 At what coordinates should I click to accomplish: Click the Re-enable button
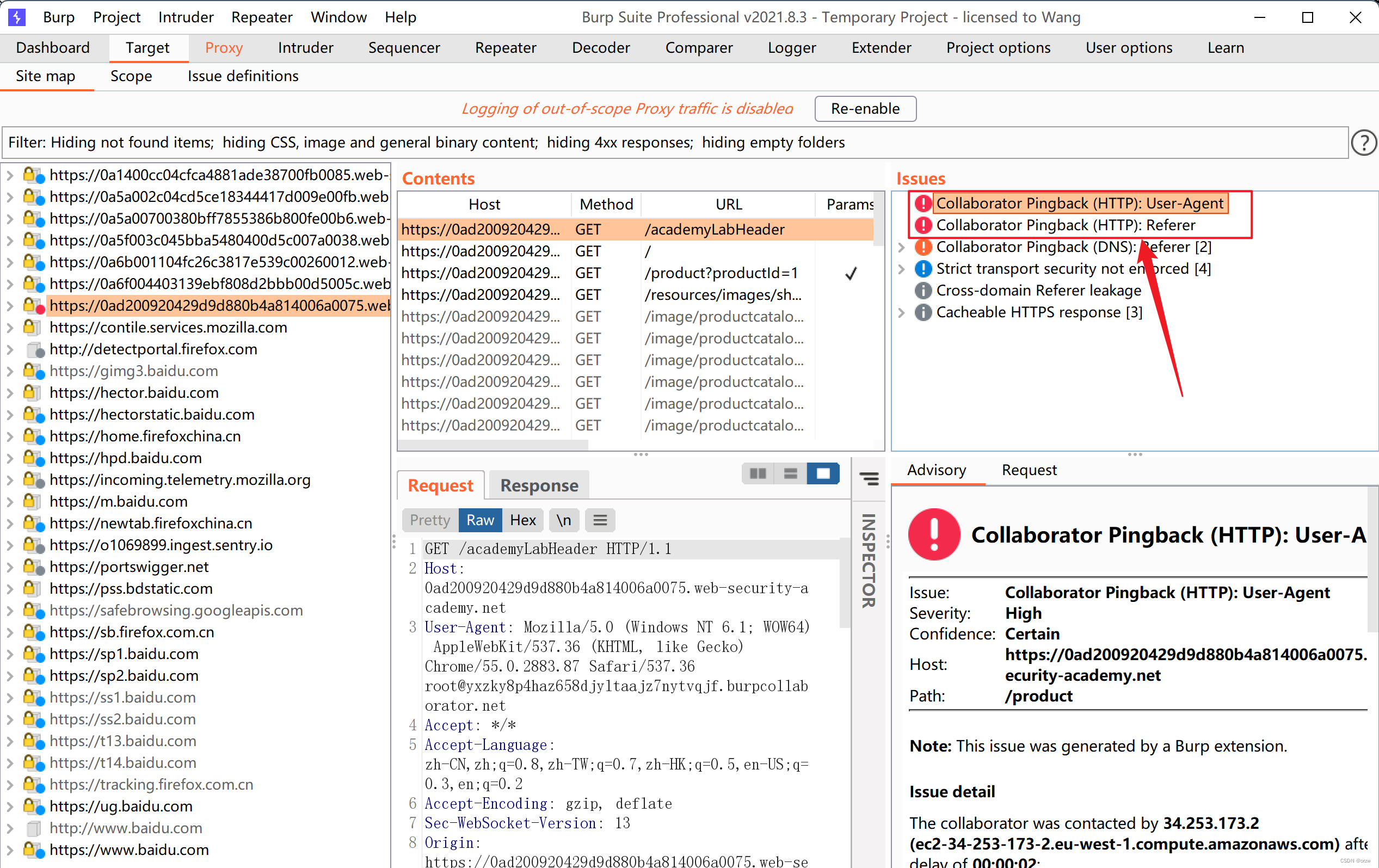pyautogui.click(x=865, y=109)
